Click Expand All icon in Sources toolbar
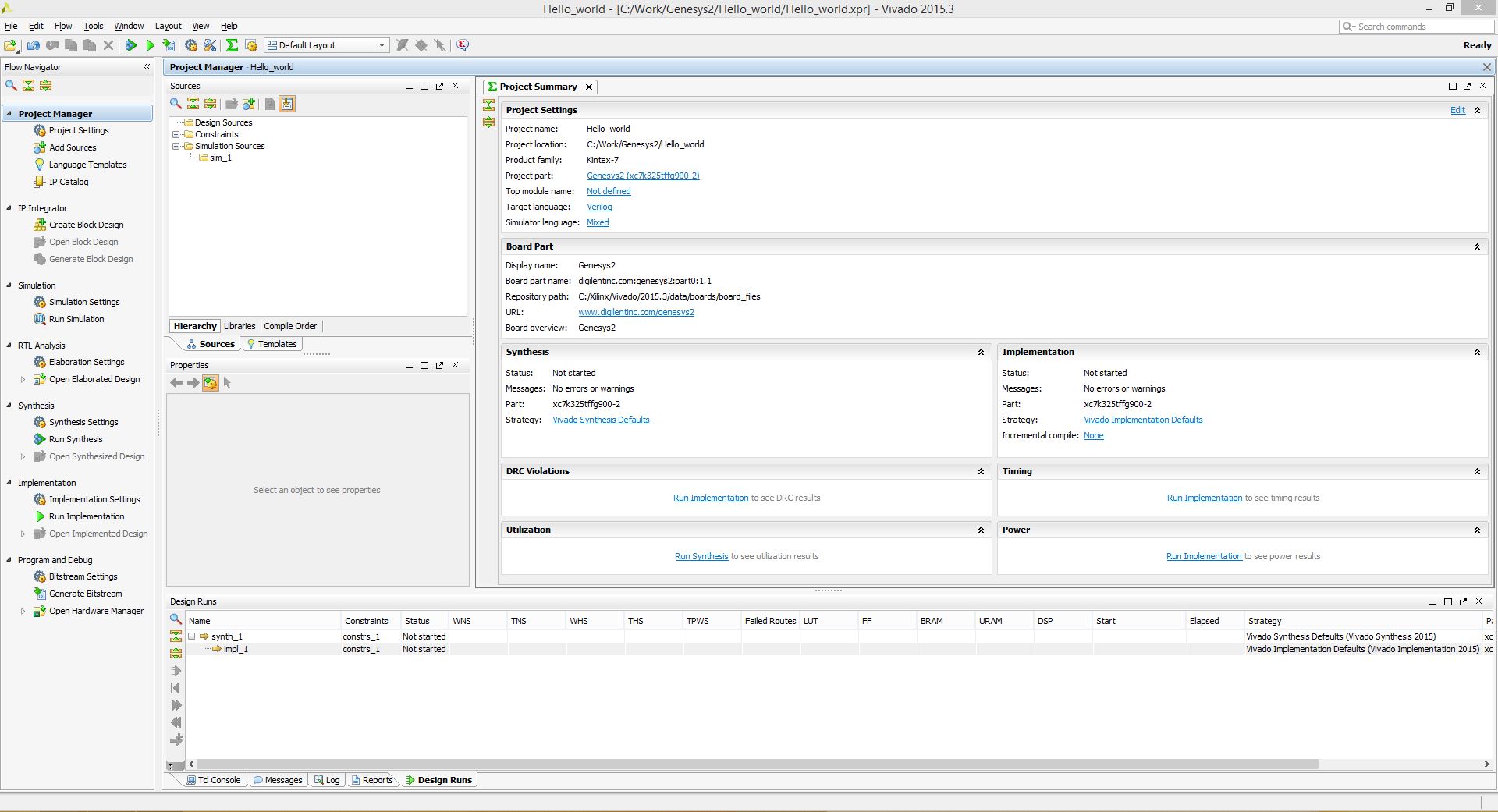The image size is (1498, 812). pos(211,104)
